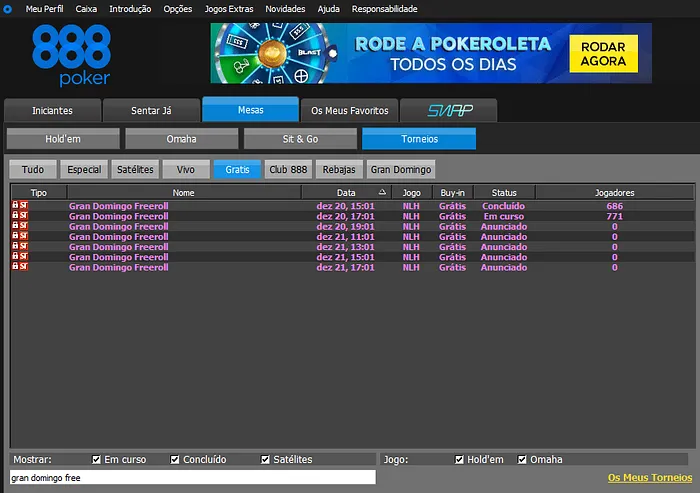Open the Opções menu
Image resolution: width=700 pixels, height=493 pixels.
pos(178,9)
